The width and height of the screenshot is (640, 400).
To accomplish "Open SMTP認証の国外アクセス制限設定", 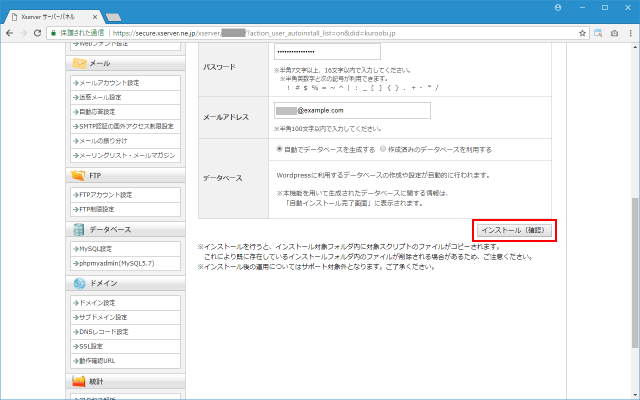I will pyautogui.click(x=125, y=126).
